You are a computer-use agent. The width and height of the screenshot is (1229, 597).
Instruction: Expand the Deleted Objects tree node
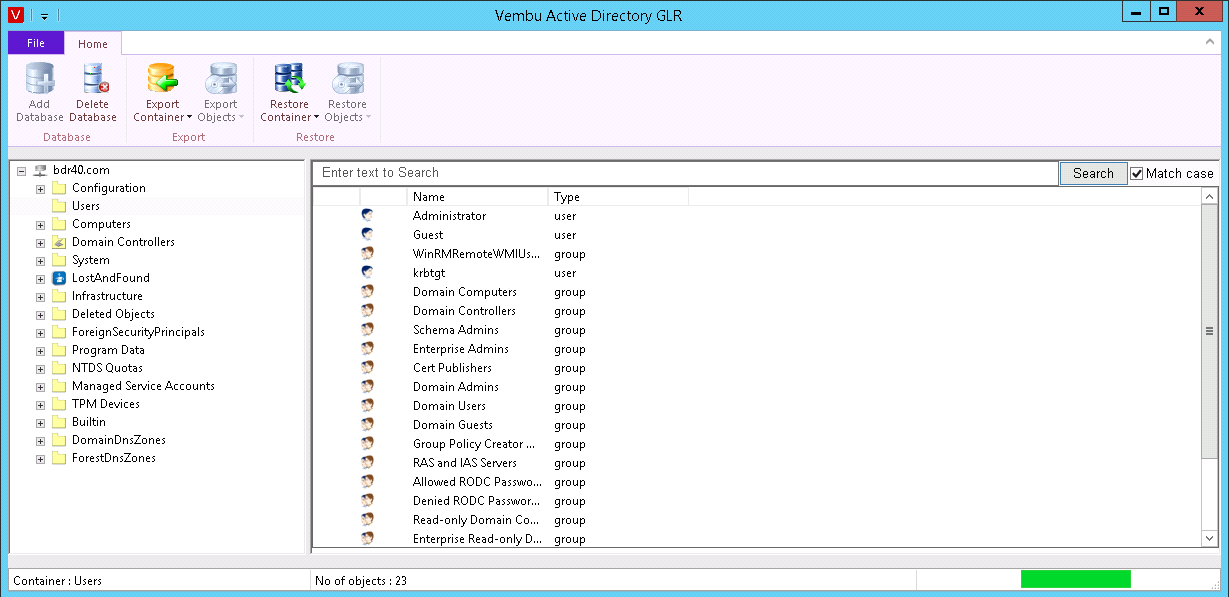click(x=40, y=314)
